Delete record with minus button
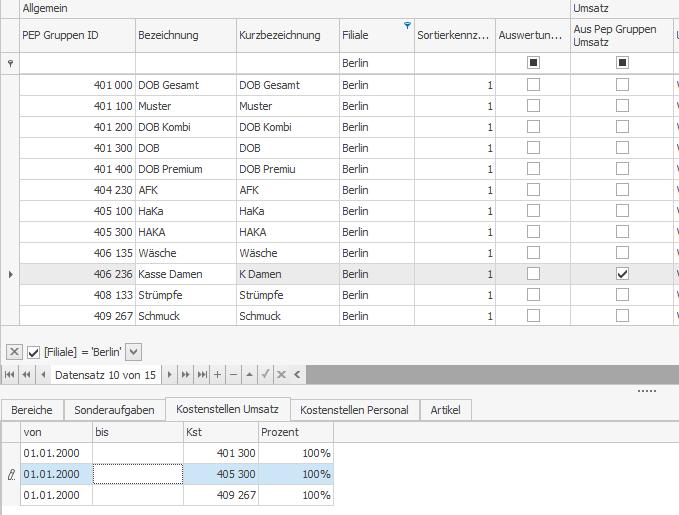Viewport: 679px width, 515px height. click(233, 374)
